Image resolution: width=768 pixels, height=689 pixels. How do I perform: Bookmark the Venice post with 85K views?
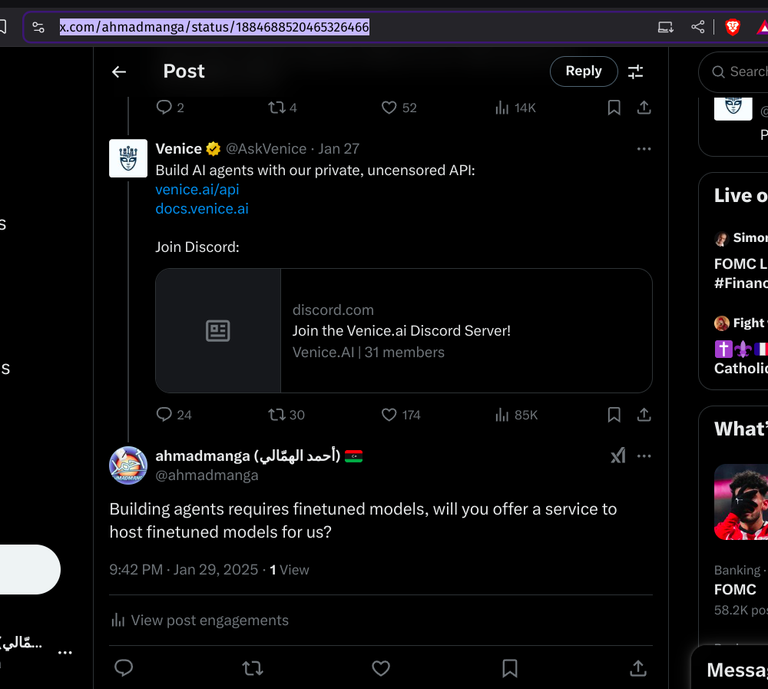614,415
